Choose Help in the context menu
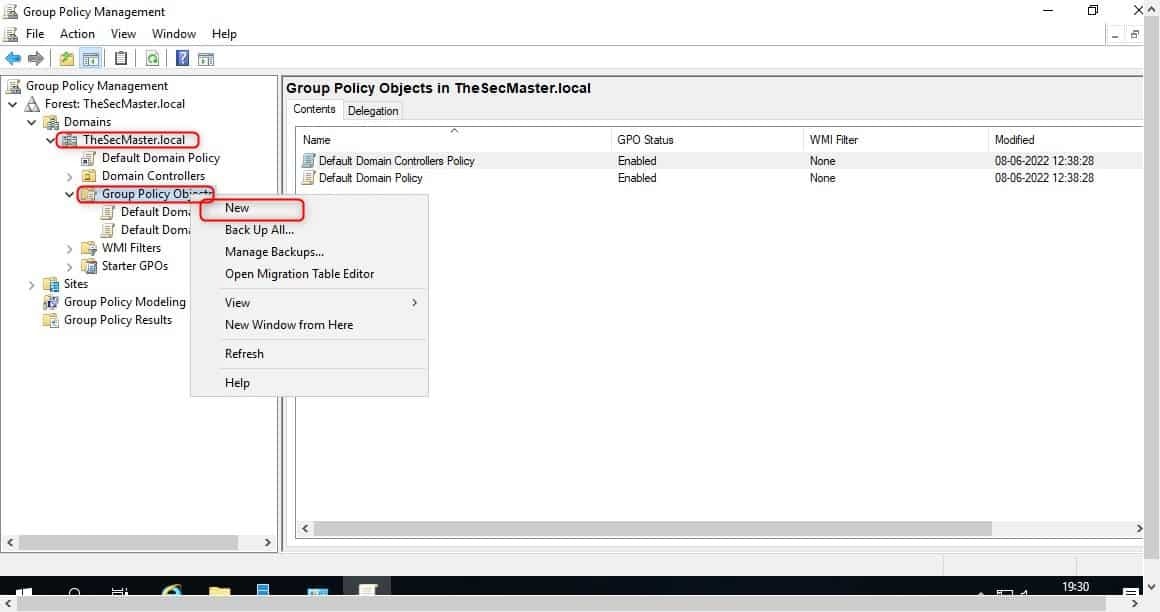 [309, 383]
